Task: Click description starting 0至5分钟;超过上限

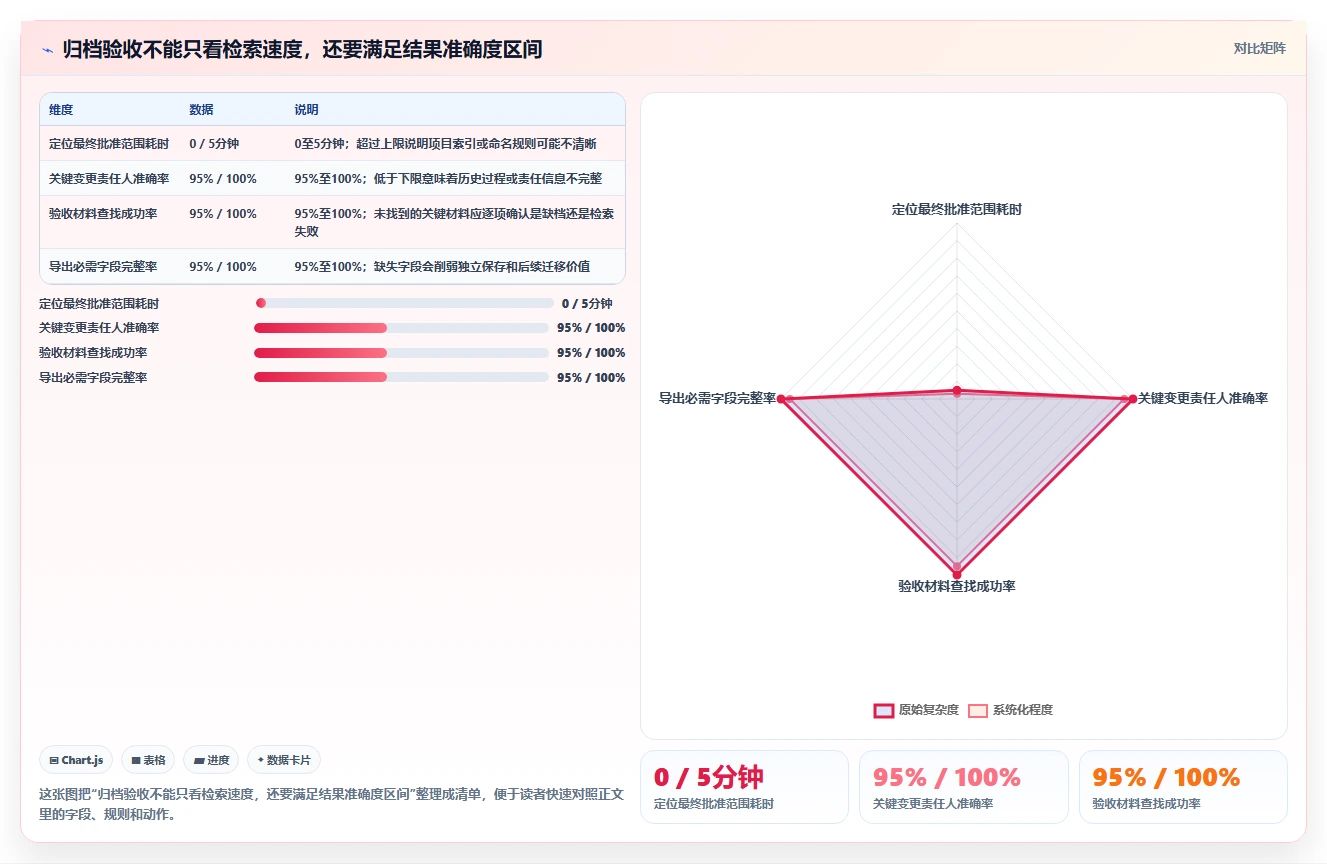Action: 445,144
